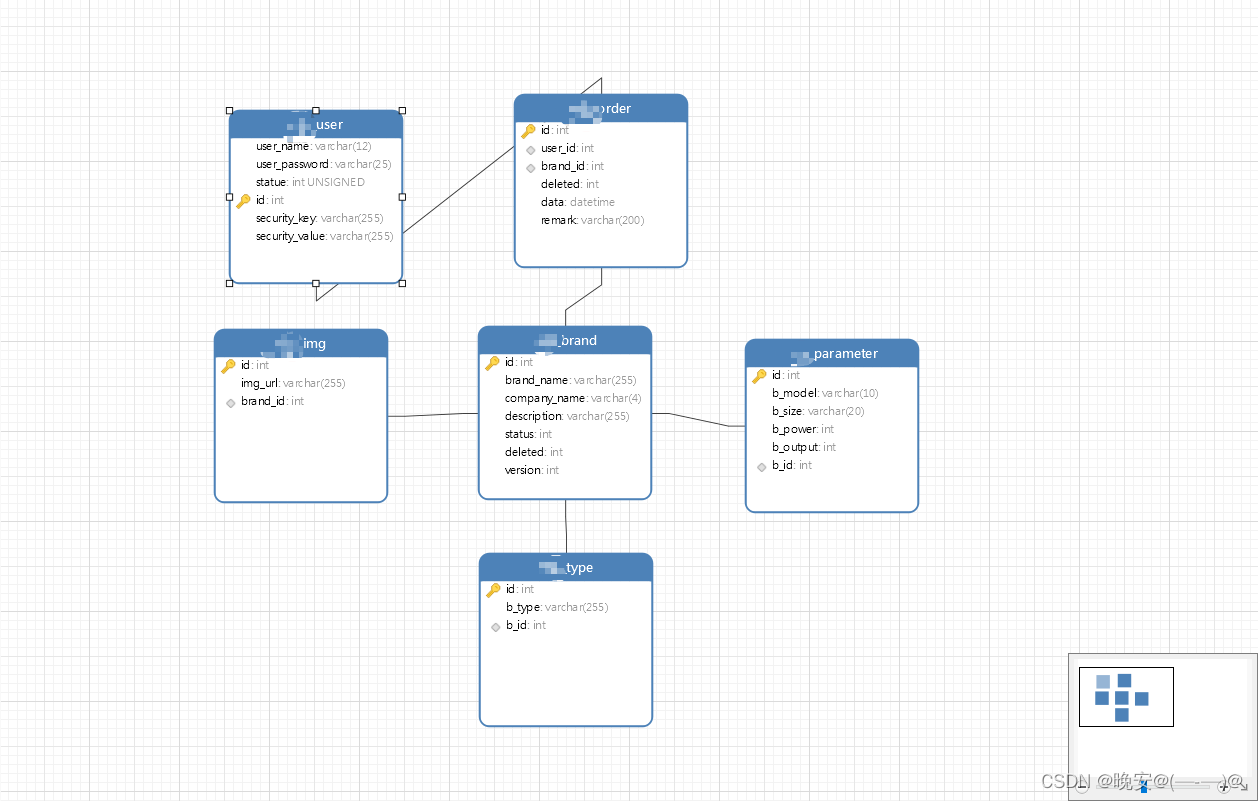The height and width of the screenshot is (801, 1258).
Task: Select the b_type varchar(255) field
Action: 557,608
